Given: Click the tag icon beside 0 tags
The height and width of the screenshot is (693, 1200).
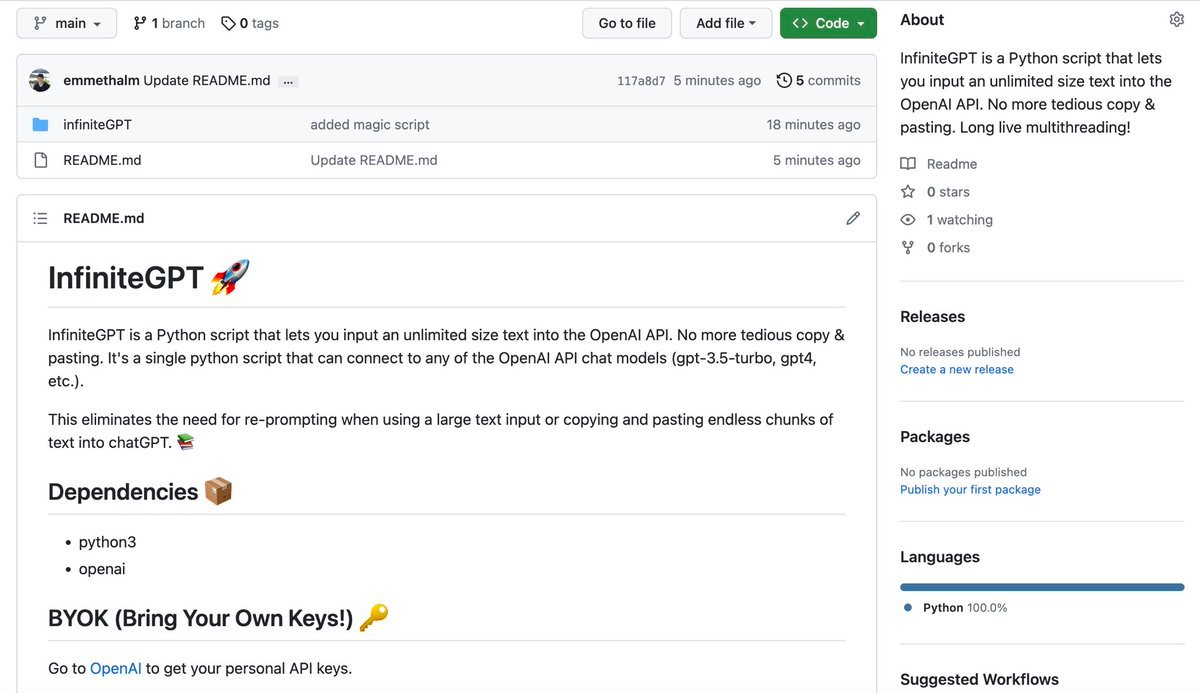Looking at the screenshot, I should point(228,23).
